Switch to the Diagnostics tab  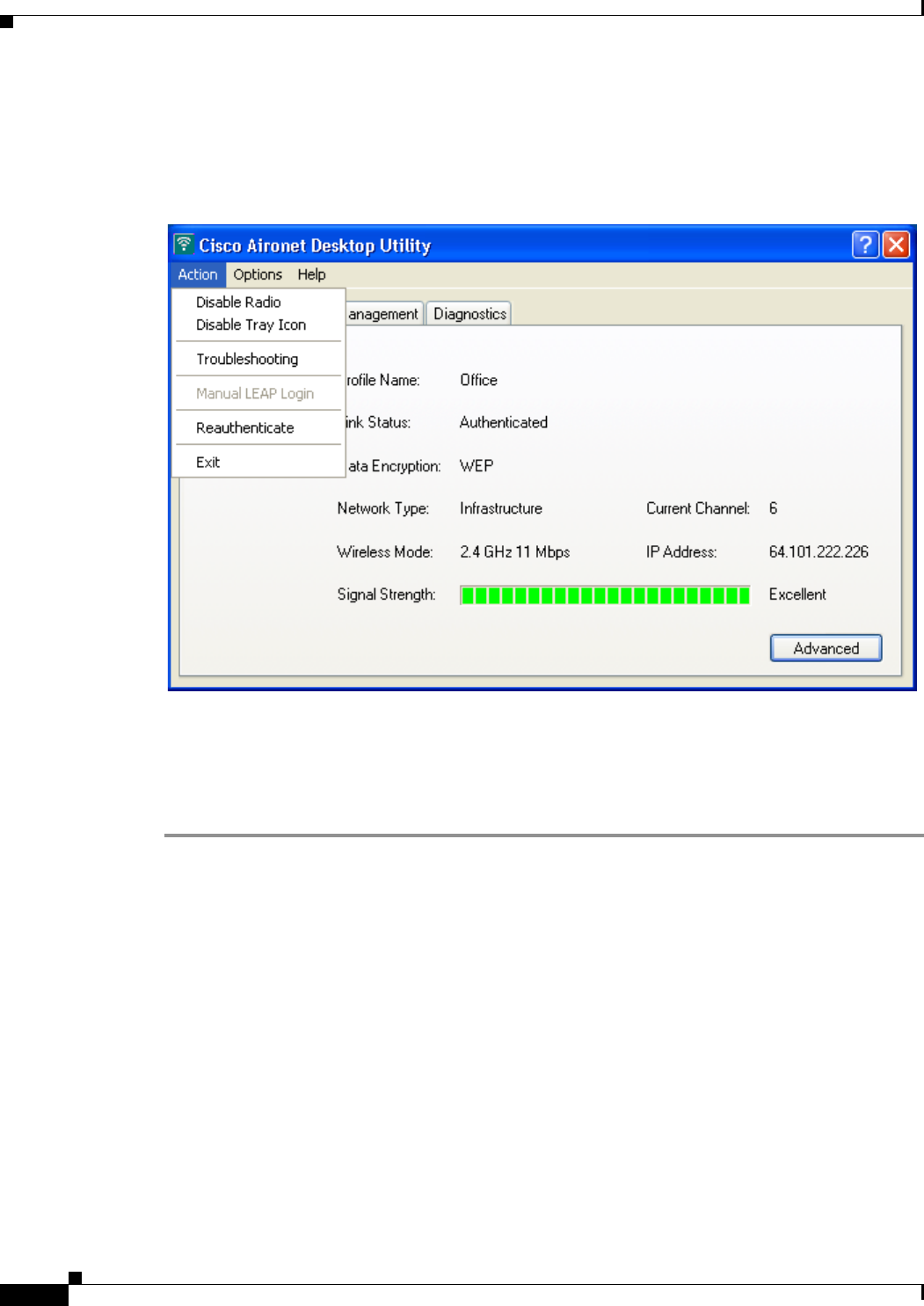(469, 314)
